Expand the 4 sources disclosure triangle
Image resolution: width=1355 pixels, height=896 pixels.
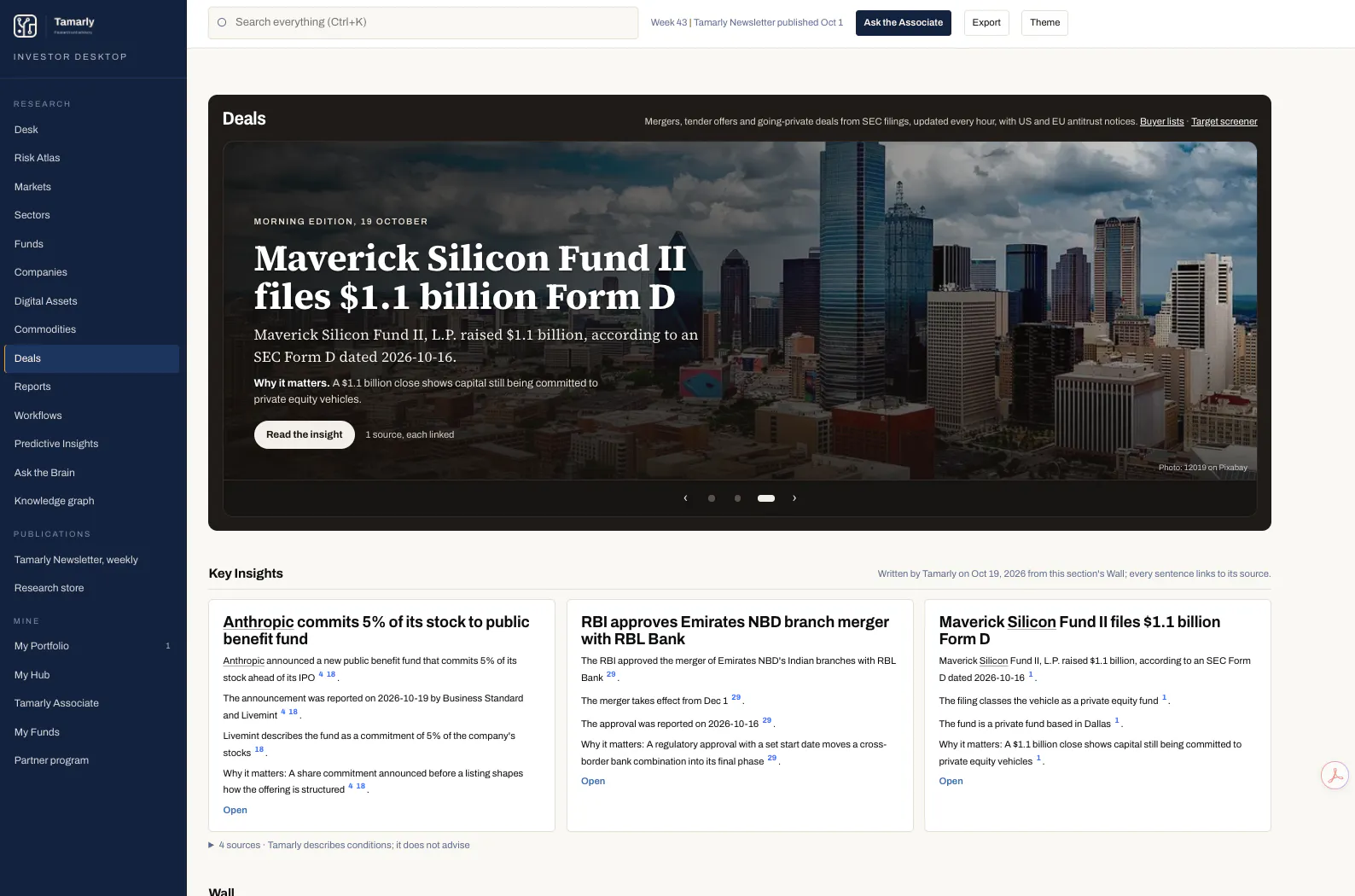coord(212,846)
